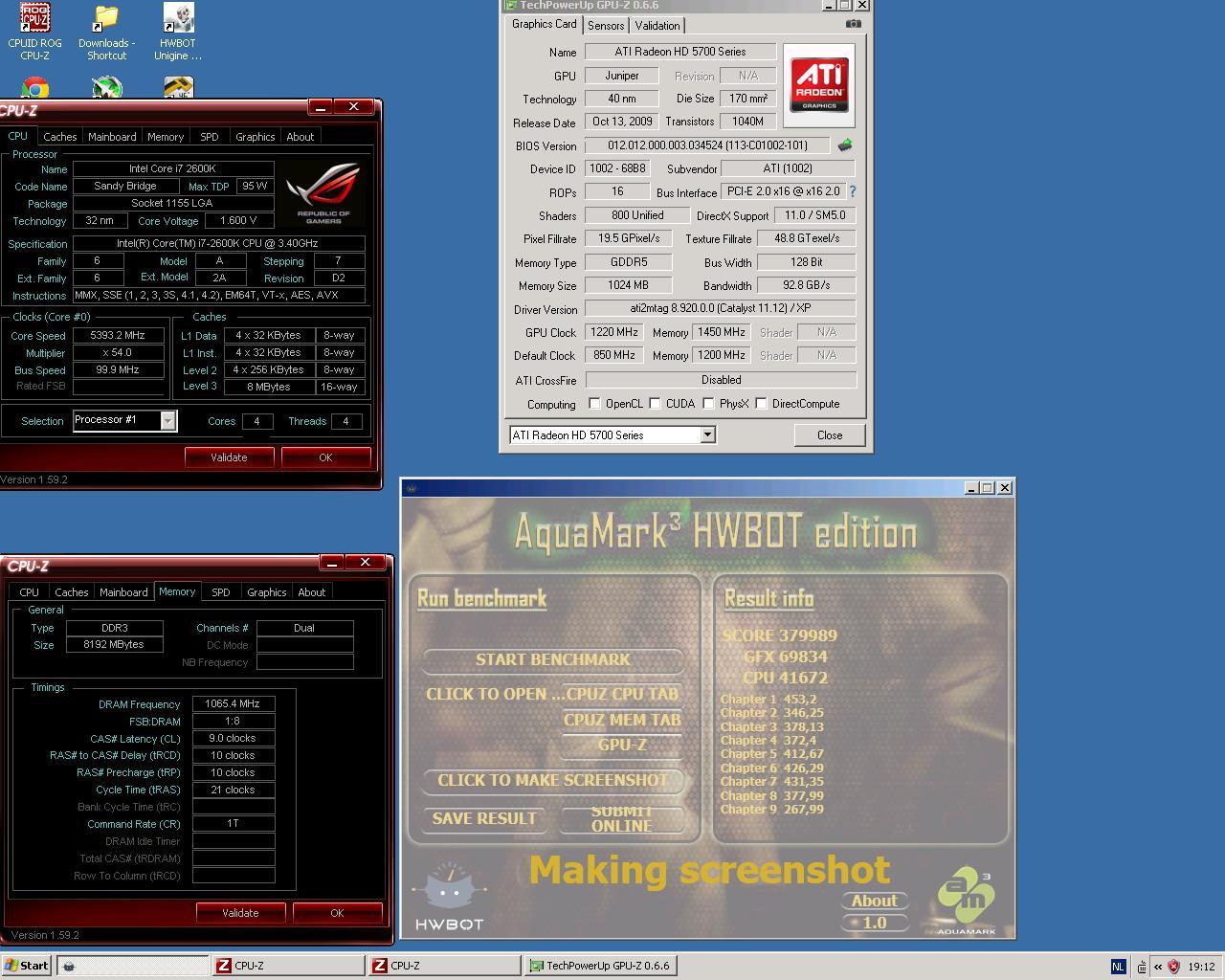The image size is (1225, 980).
Task: Enable OpenCL checkbox
Action: (x=594, y=404)
